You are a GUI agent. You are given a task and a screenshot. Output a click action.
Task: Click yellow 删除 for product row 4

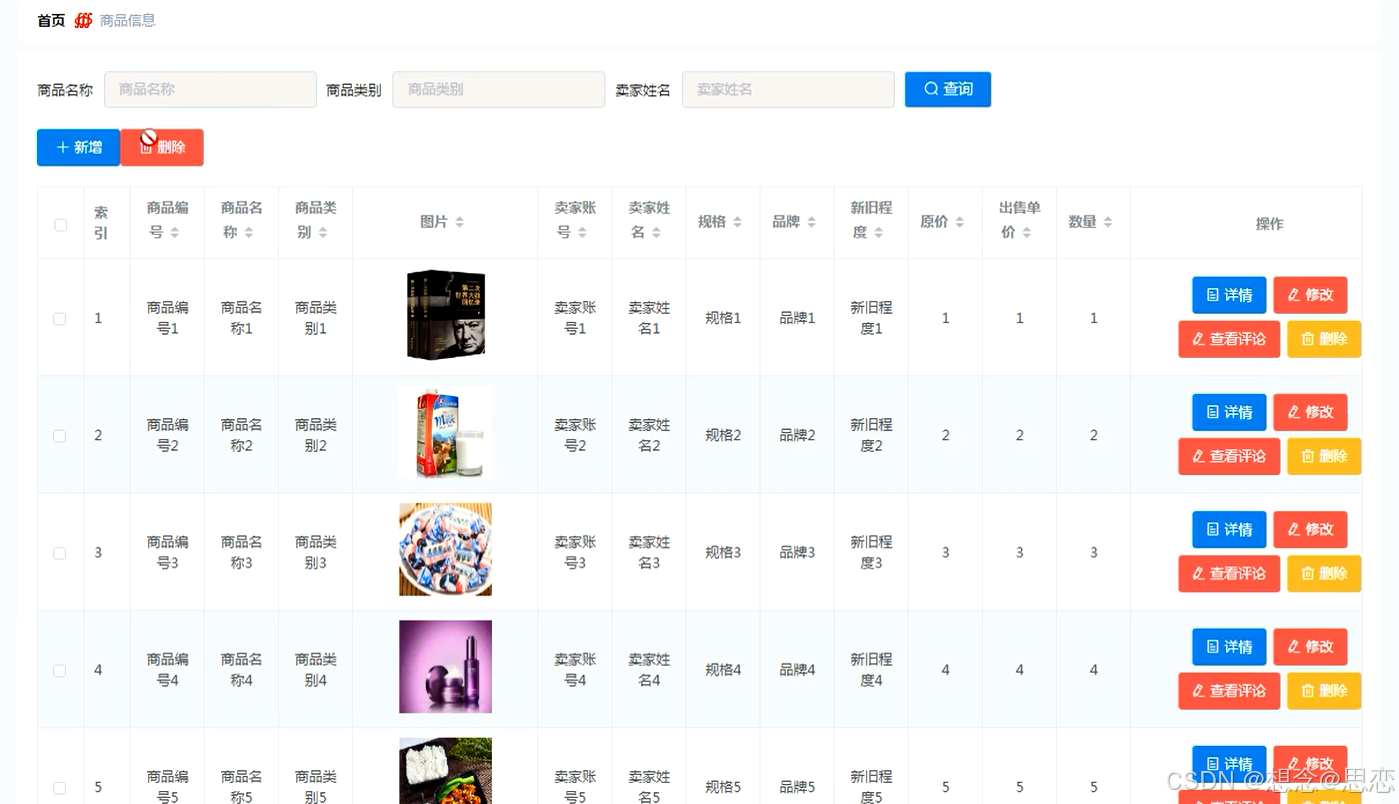1324,691
